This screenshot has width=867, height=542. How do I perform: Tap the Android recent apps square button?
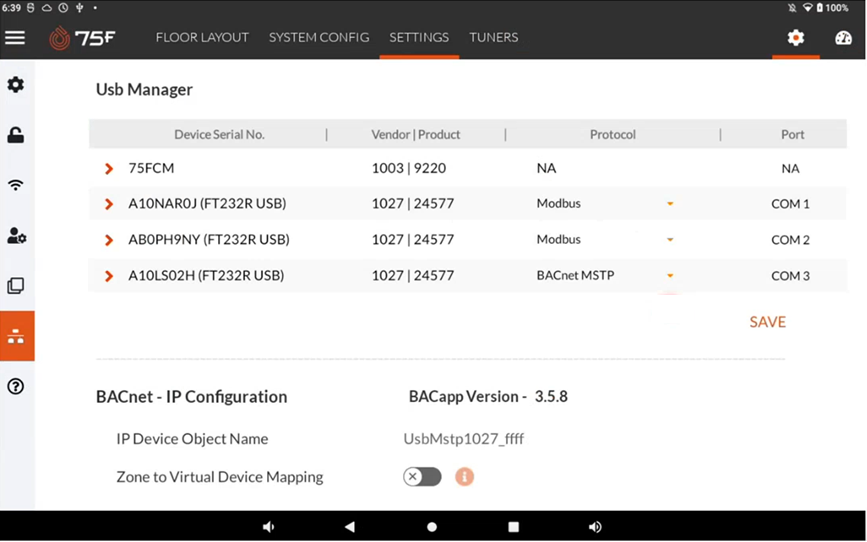click(x=514, y=527)
